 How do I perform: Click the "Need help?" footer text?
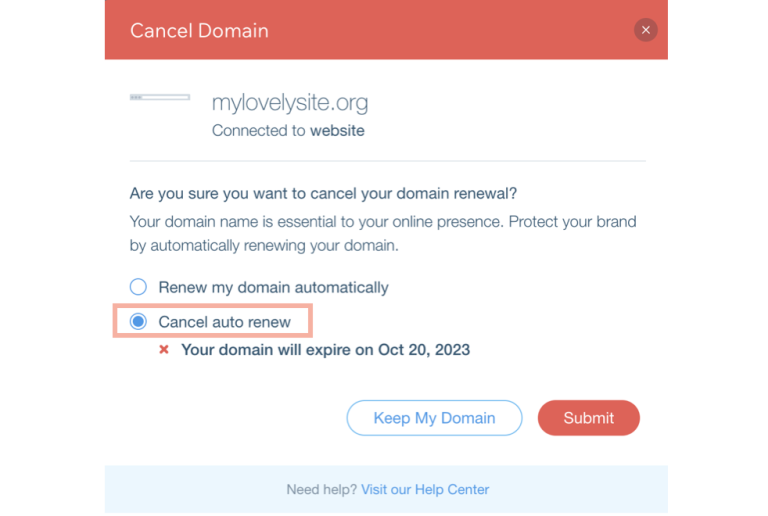click(x=321, y=490)
